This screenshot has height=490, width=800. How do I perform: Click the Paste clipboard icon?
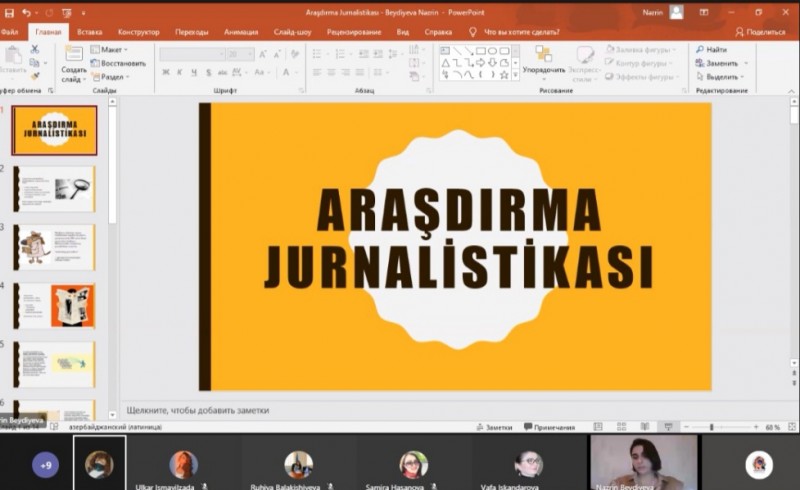13,55
